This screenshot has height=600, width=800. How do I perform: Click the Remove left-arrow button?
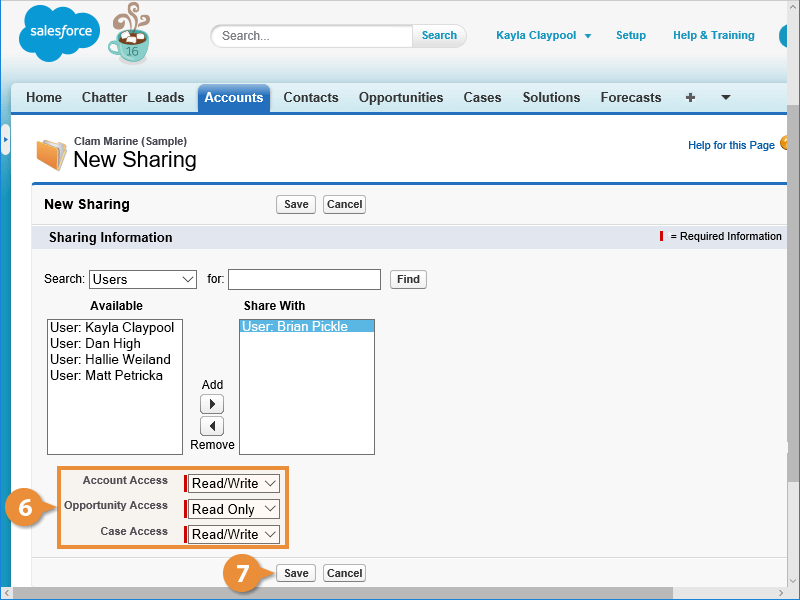(x=212, y=426)
